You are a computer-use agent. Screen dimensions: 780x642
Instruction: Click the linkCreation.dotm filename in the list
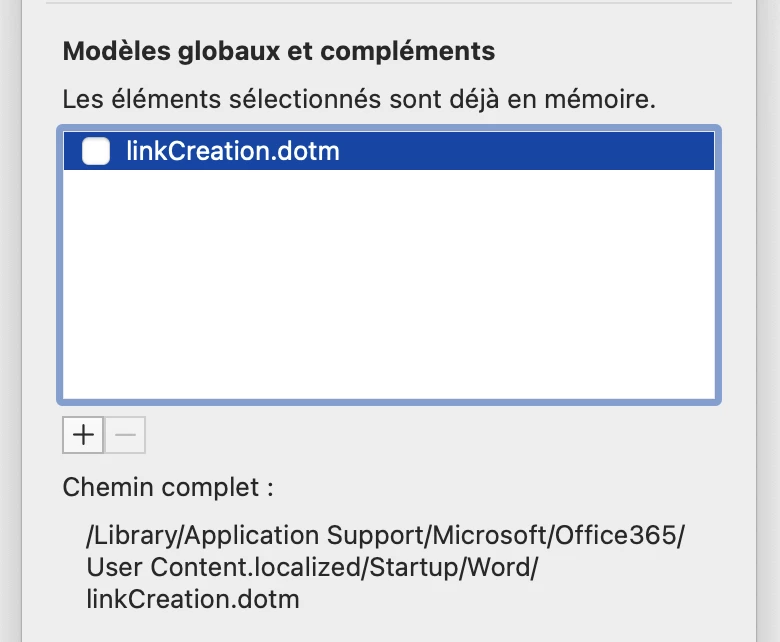233,151
